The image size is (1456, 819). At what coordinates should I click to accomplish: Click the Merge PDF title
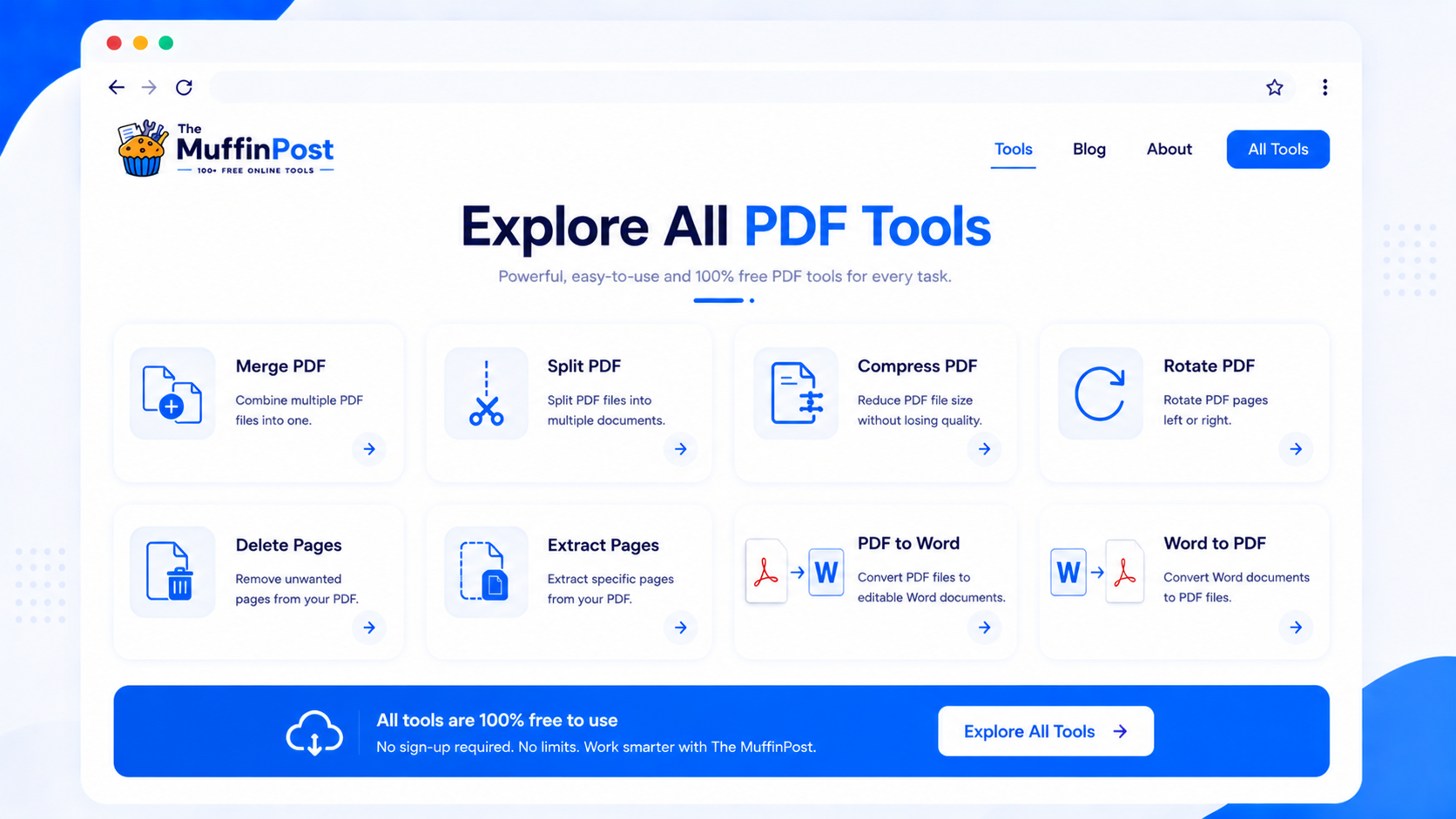280,366
